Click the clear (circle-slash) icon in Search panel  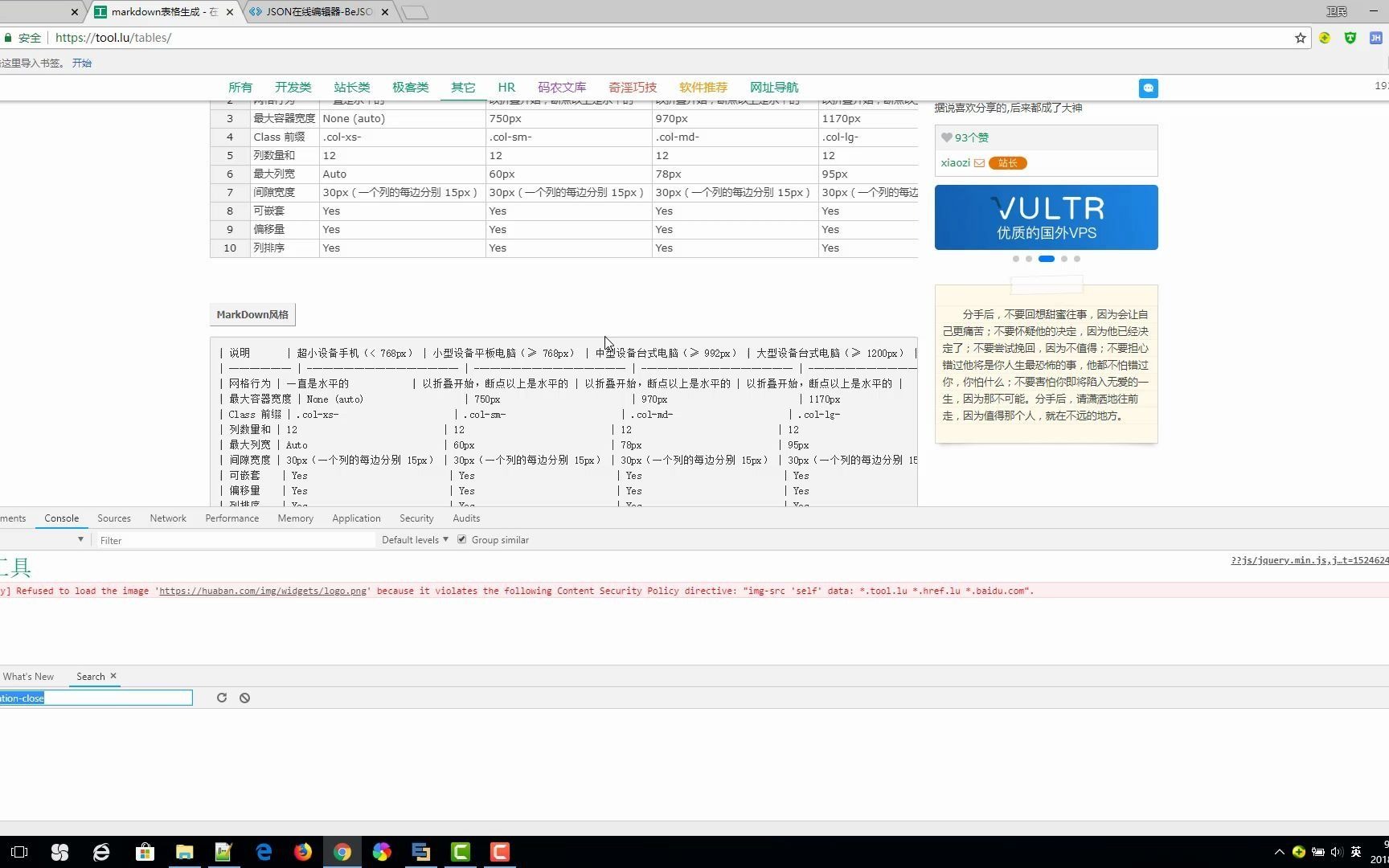click(244, 698)
